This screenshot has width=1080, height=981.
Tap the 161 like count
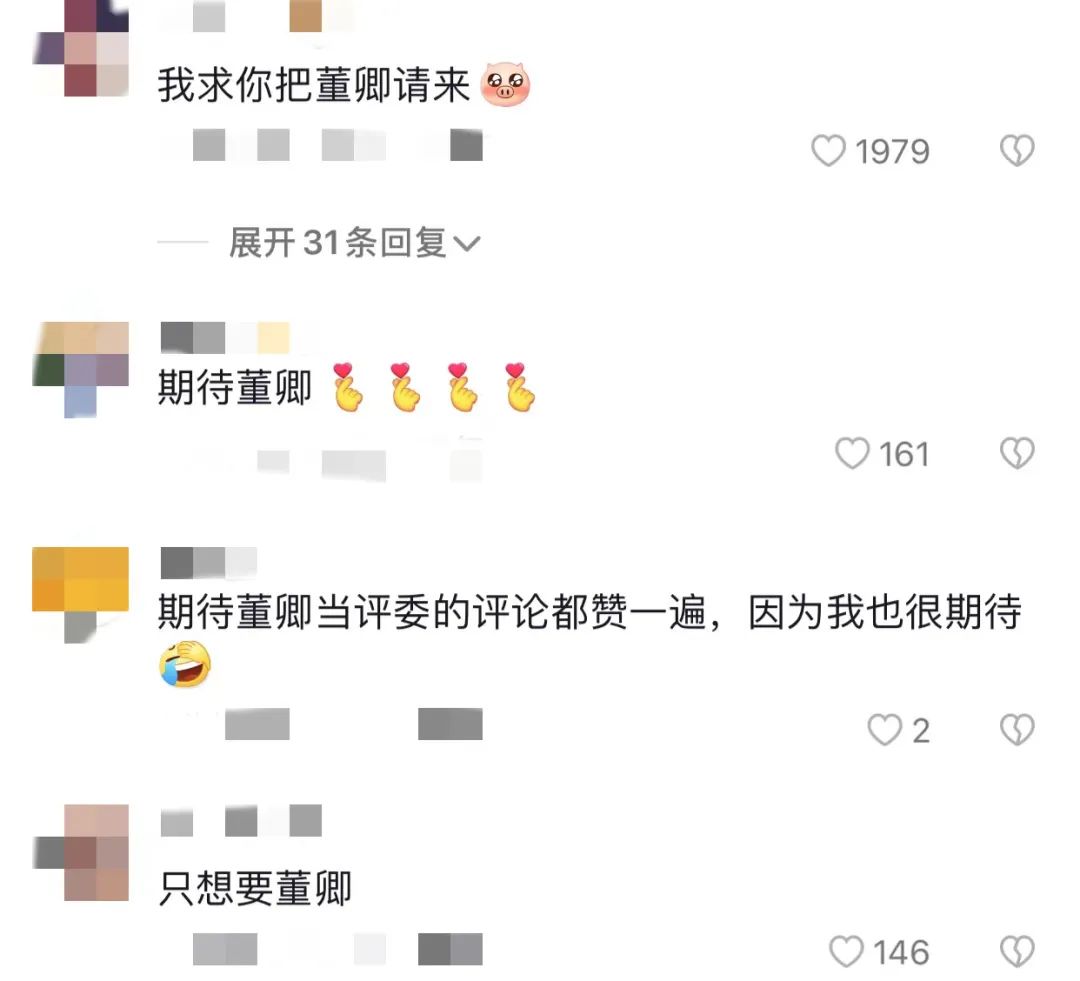(904, 455)
